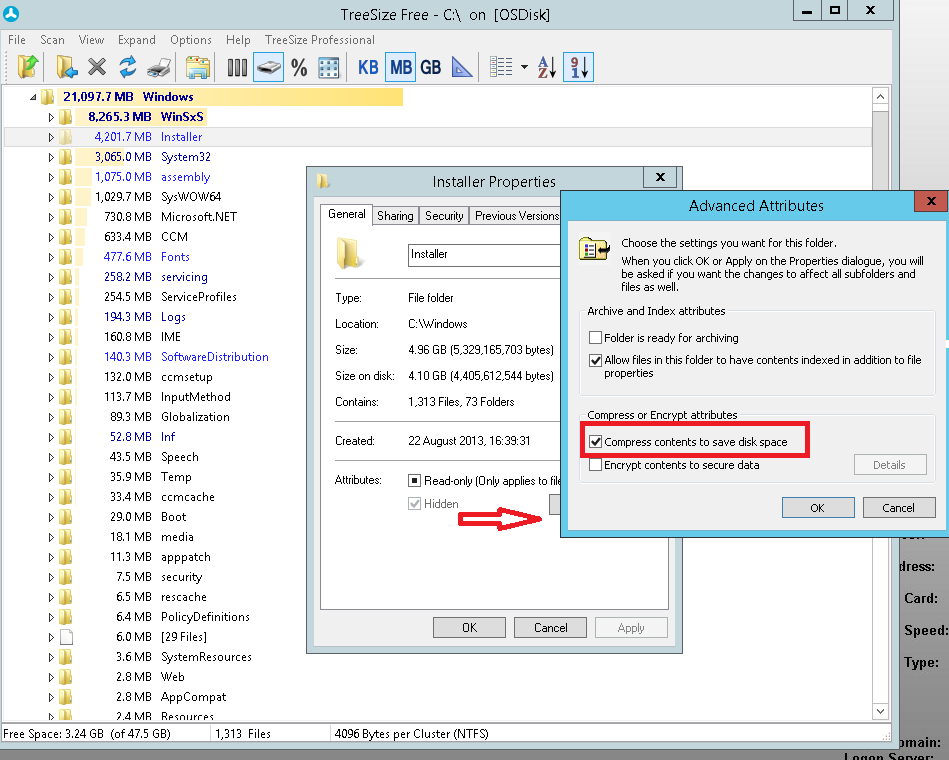Click the printer icon in toolbar
Image resolution: width=949 pixels, height=760 pixels.
(x=159, y=67)
